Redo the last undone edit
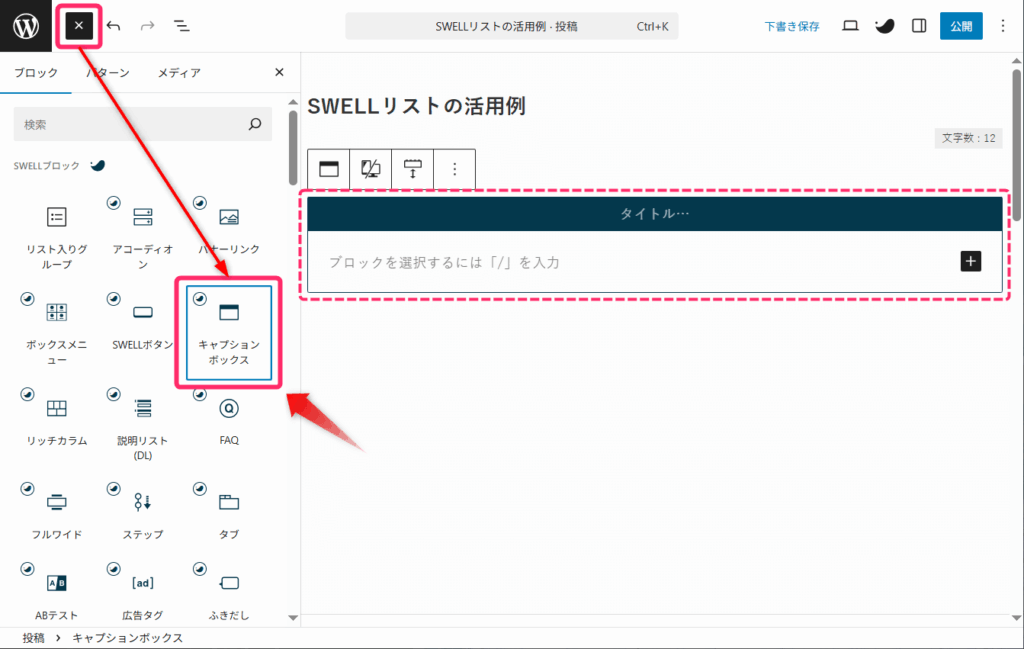This screenshot has width=1024, height=649. (x=148, y=26)
